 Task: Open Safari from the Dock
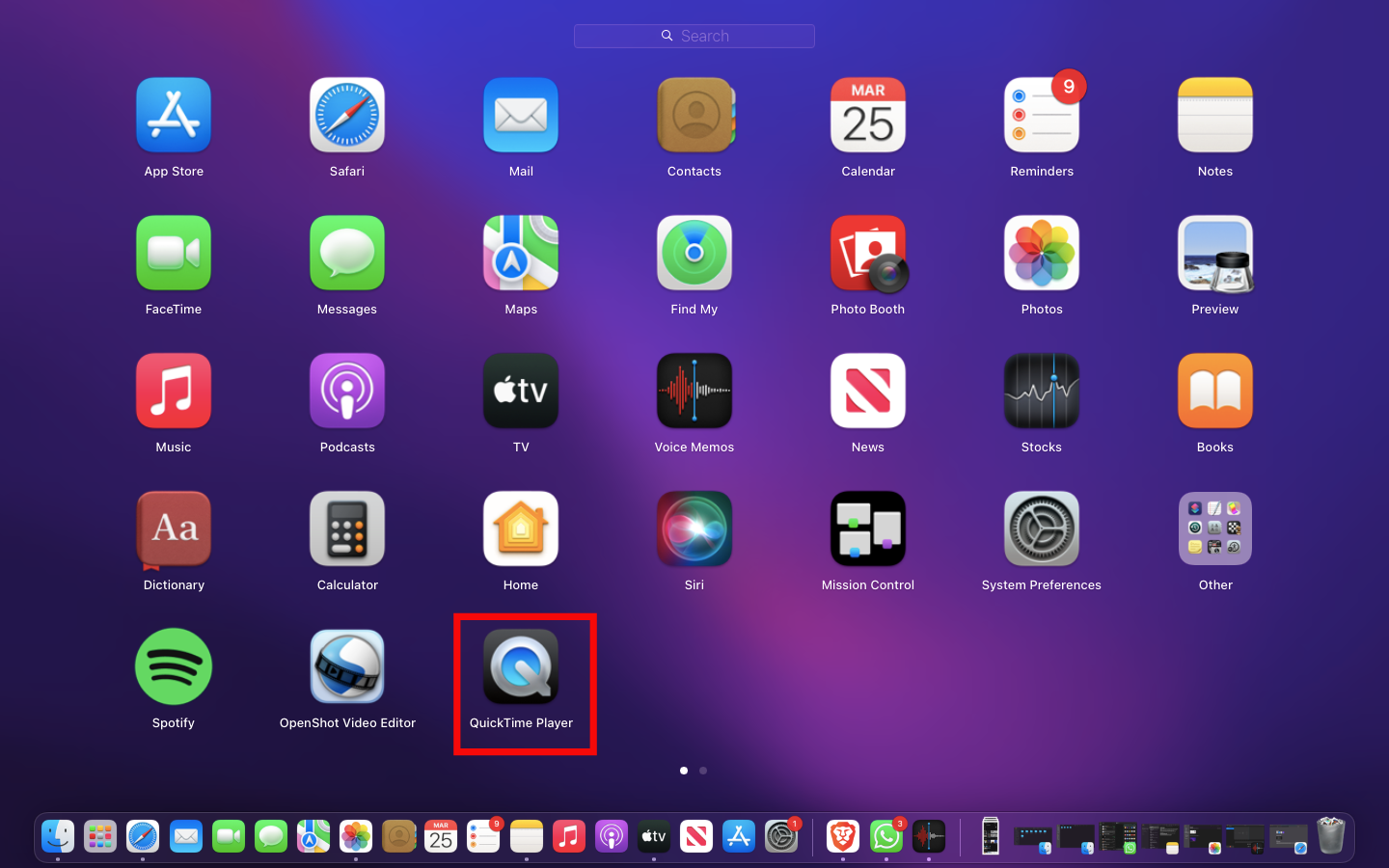click(x=143, y=836)
